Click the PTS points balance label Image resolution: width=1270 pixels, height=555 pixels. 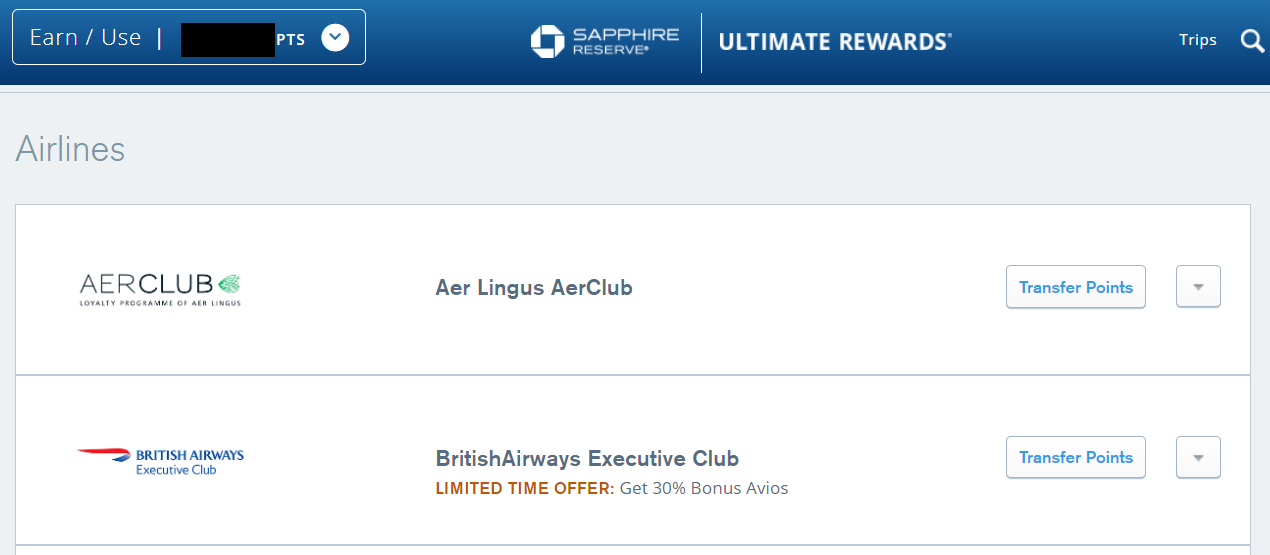[290, 41]
